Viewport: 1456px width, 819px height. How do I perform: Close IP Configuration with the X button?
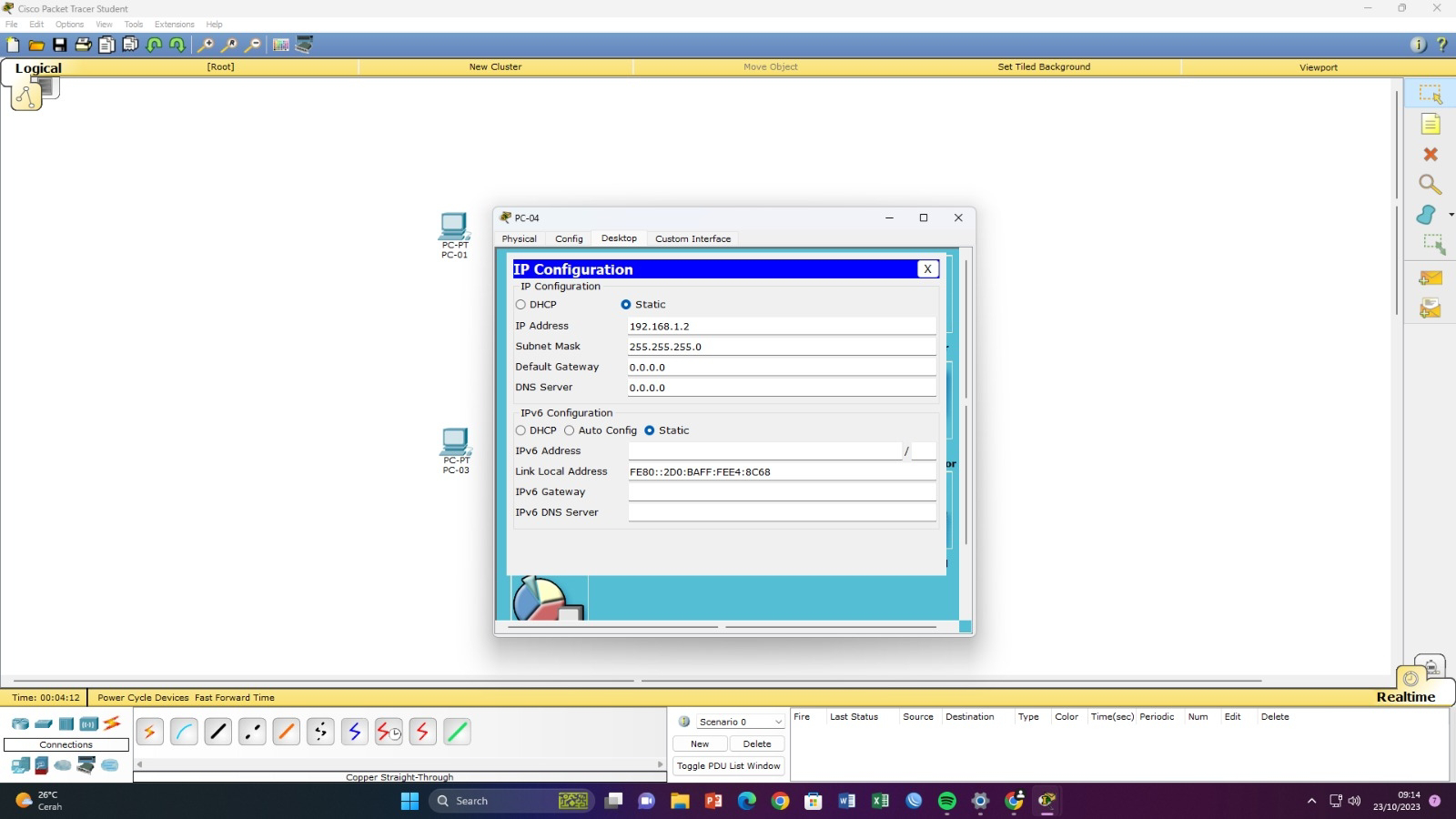coord(927,268)
